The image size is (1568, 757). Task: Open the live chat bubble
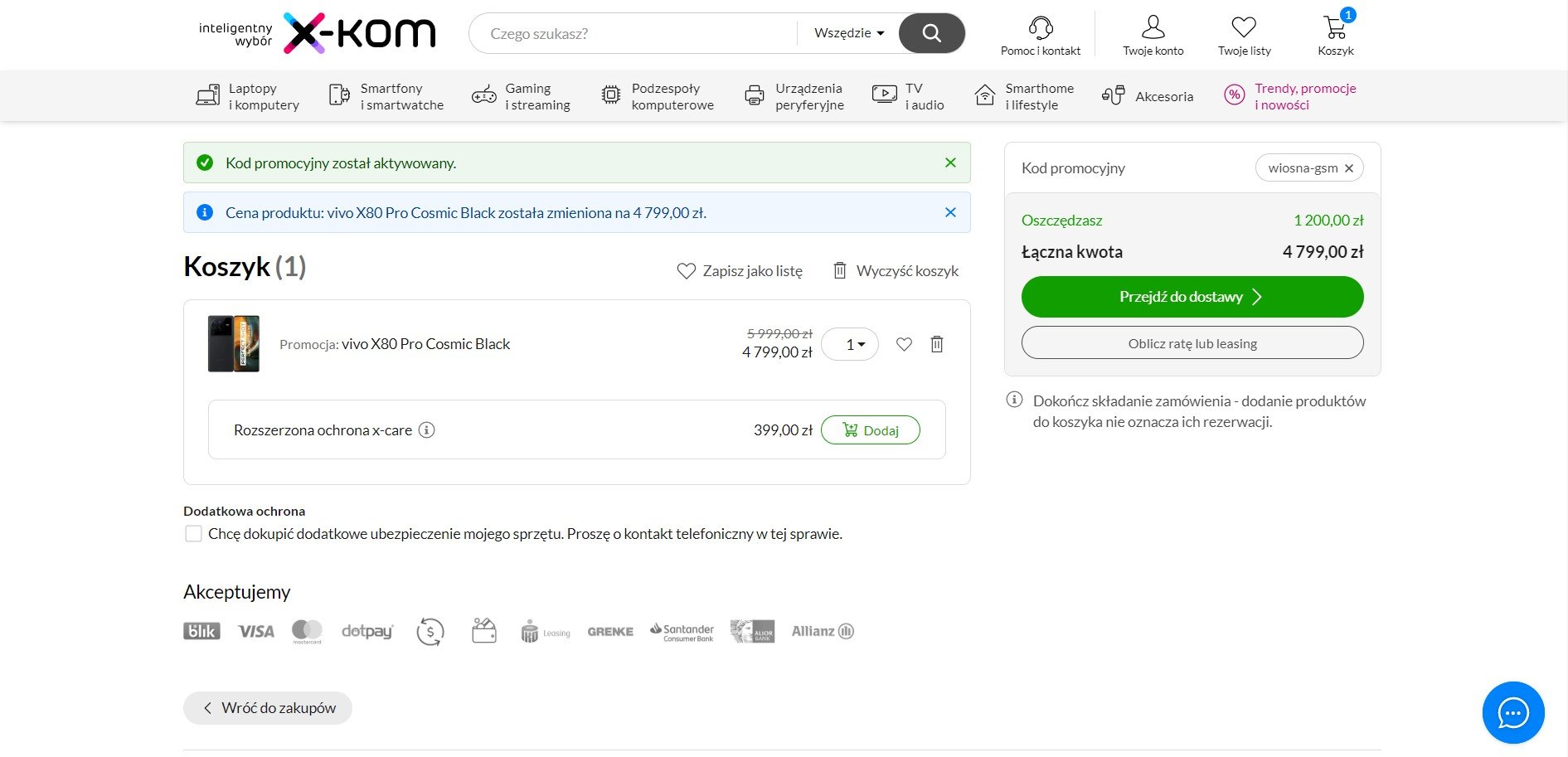tap(1513, 712)
